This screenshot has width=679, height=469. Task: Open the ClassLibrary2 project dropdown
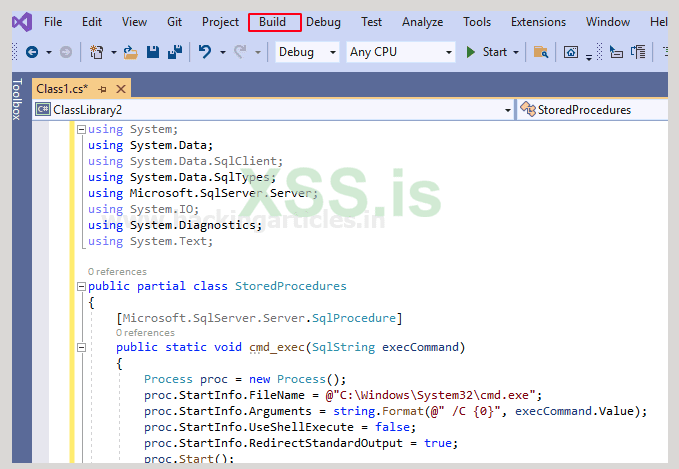pos(508,110)
